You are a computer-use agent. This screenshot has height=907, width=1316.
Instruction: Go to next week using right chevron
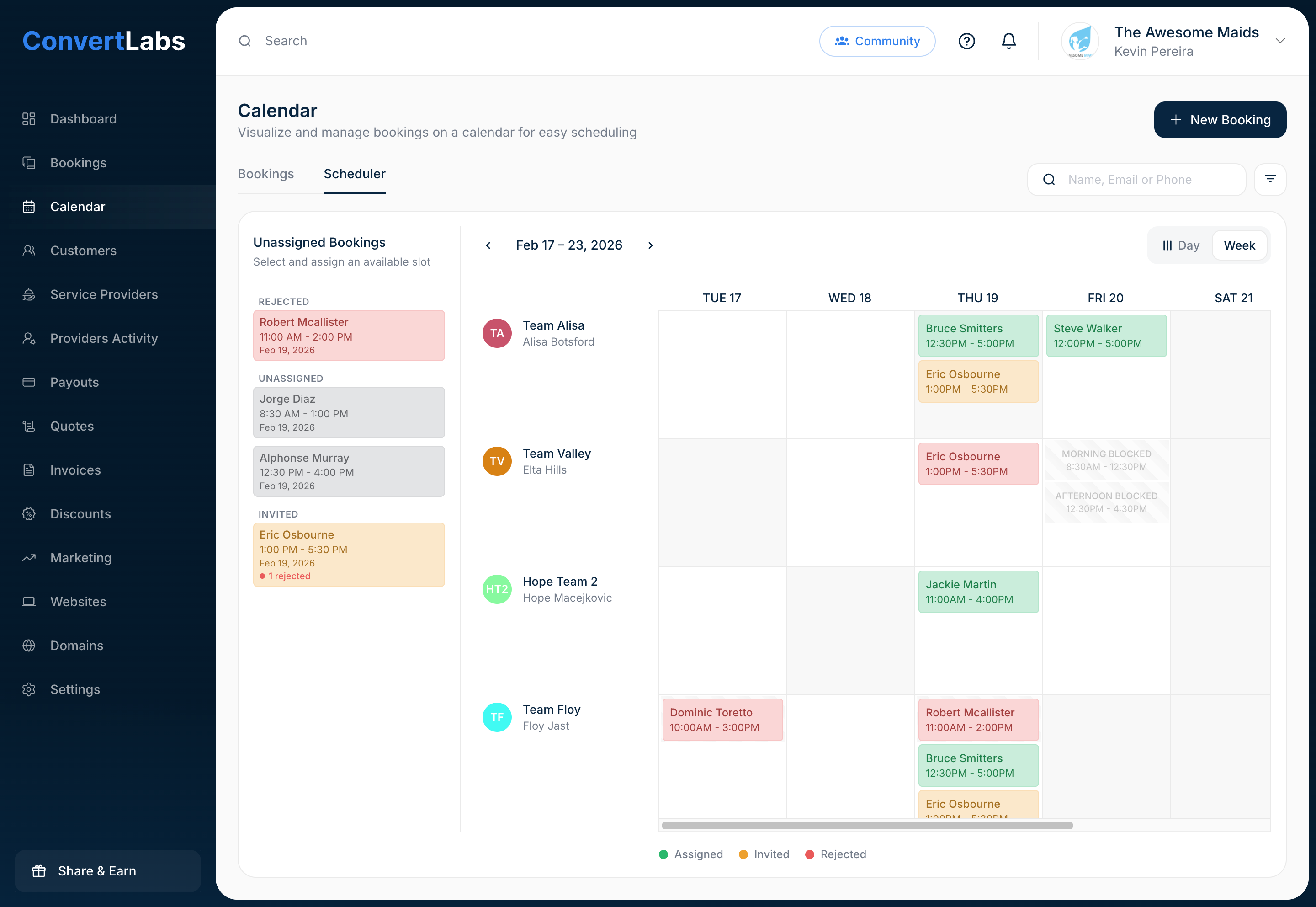650,245
